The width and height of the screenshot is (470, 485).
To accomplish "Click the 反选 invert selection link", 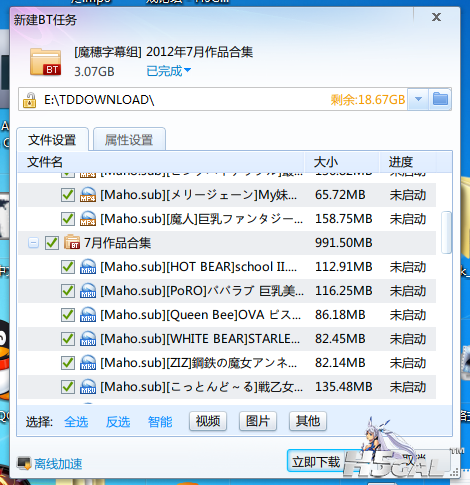I will (x=118, y=422).
